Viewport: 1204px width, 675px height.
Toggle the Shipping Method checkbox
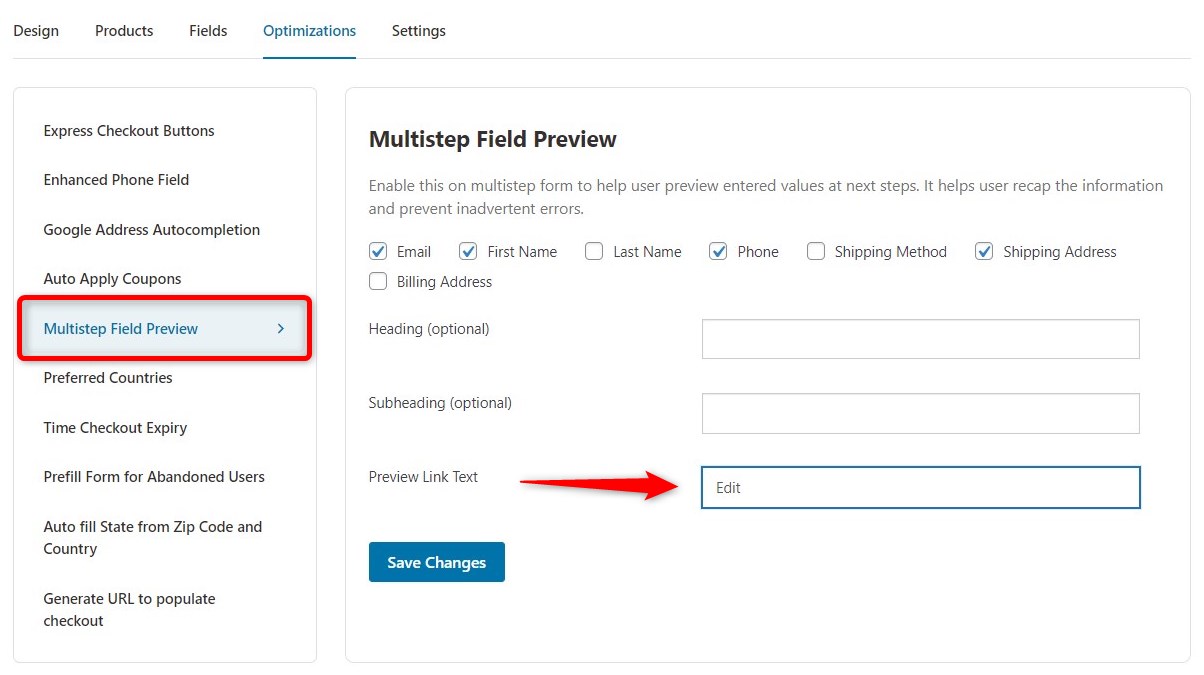click(x=816, y=251)
